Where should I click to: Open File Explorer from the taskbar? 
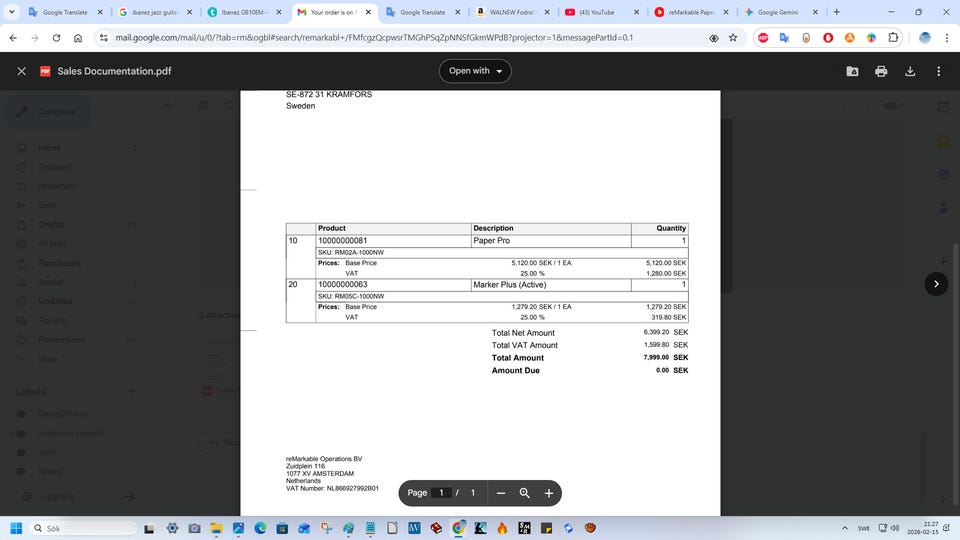[x=216, y=528]
